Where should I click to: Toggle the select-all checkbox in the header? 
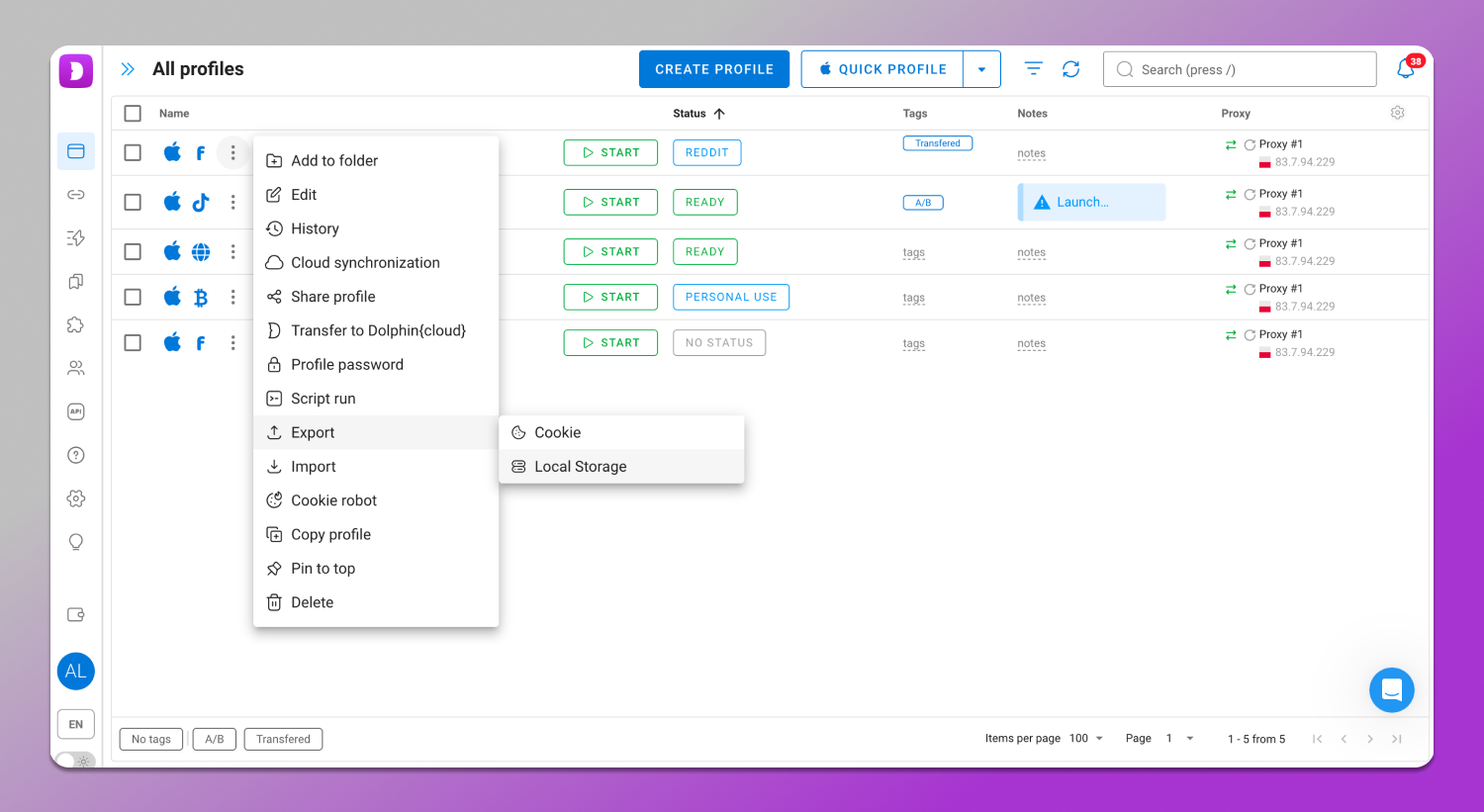point(133,113)
